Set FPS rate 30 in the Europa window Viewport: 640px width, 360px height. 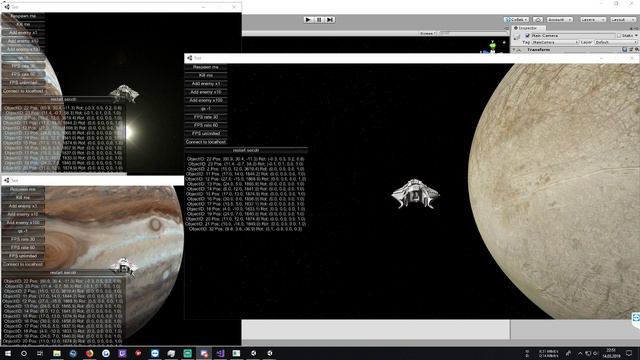(206, 117)
